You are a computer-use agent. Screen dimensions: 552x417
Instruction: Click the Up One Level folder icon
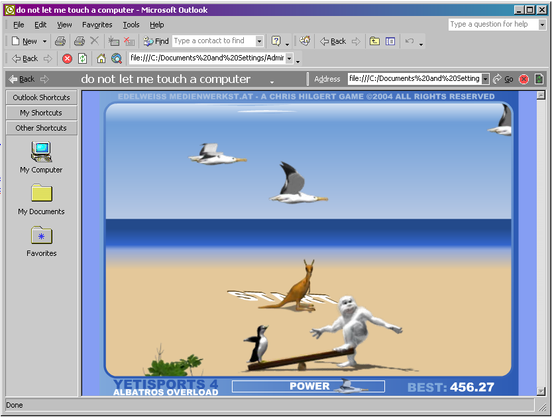coord(375,41)
